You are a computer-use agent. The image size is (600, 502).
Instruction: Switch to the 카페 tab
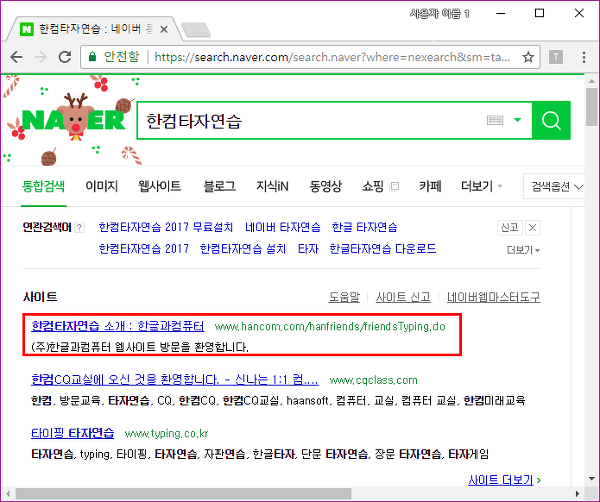(430, 186)
